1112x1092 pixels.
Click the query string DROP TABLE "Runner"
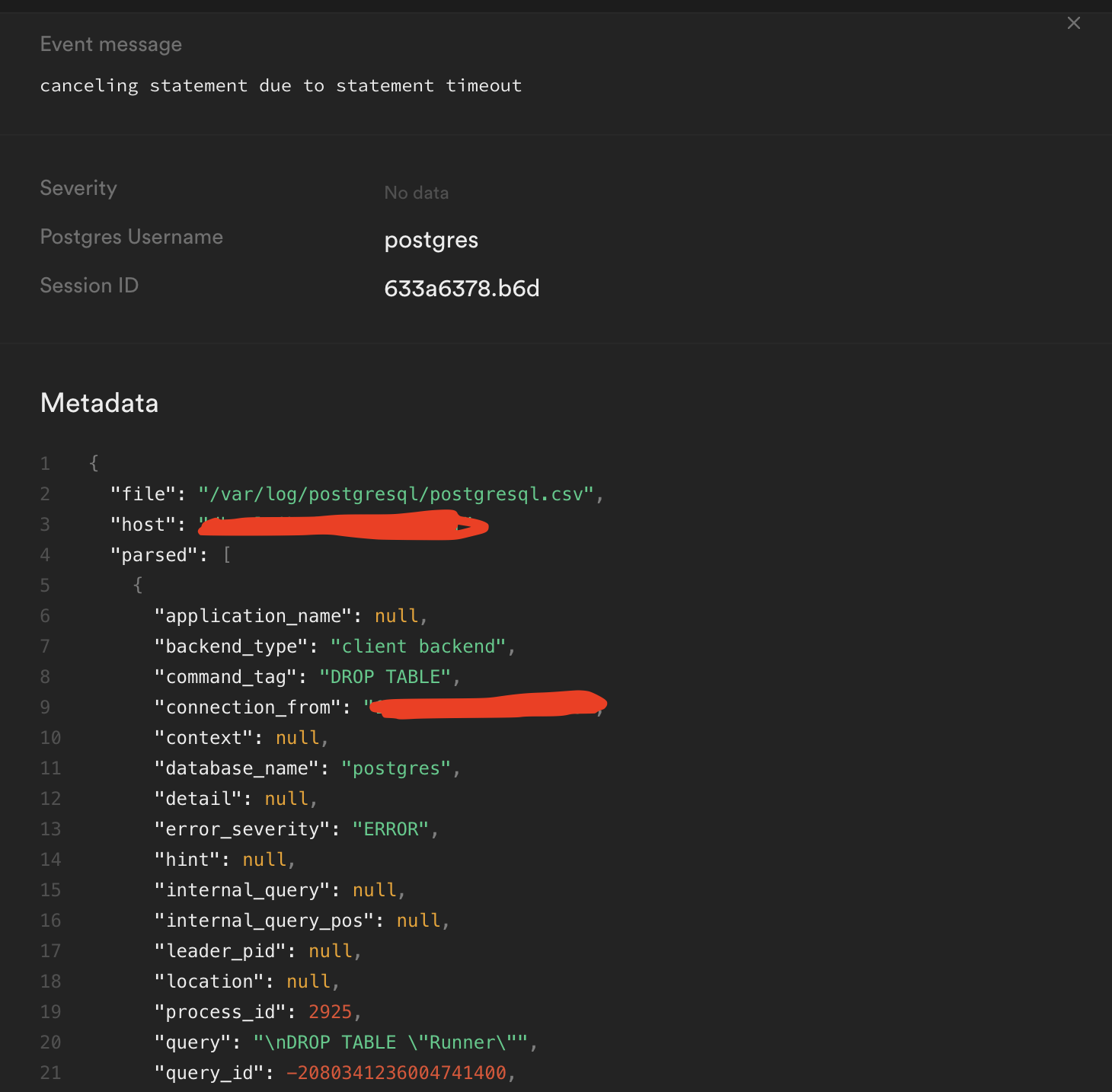point(391,1043)
